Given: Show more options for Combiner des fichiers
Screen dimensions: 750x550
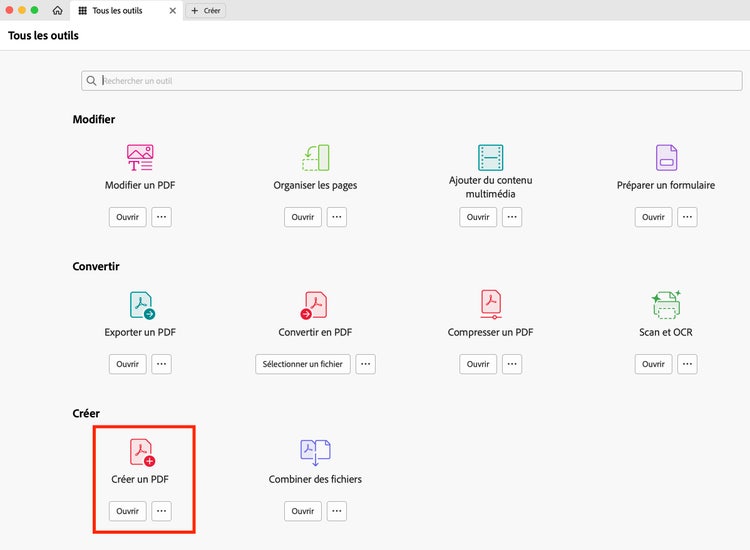Looking at the screenshot, I should pyautogui.click(x=337, y=511).
